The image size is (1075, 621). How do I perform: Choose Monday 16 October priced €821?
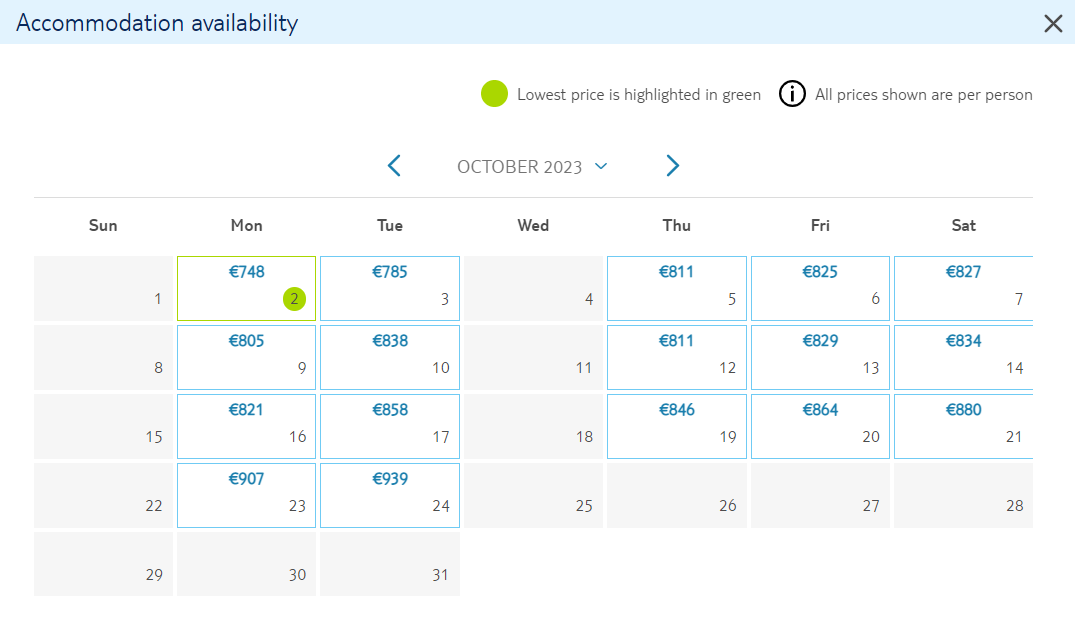click(246, 426)
